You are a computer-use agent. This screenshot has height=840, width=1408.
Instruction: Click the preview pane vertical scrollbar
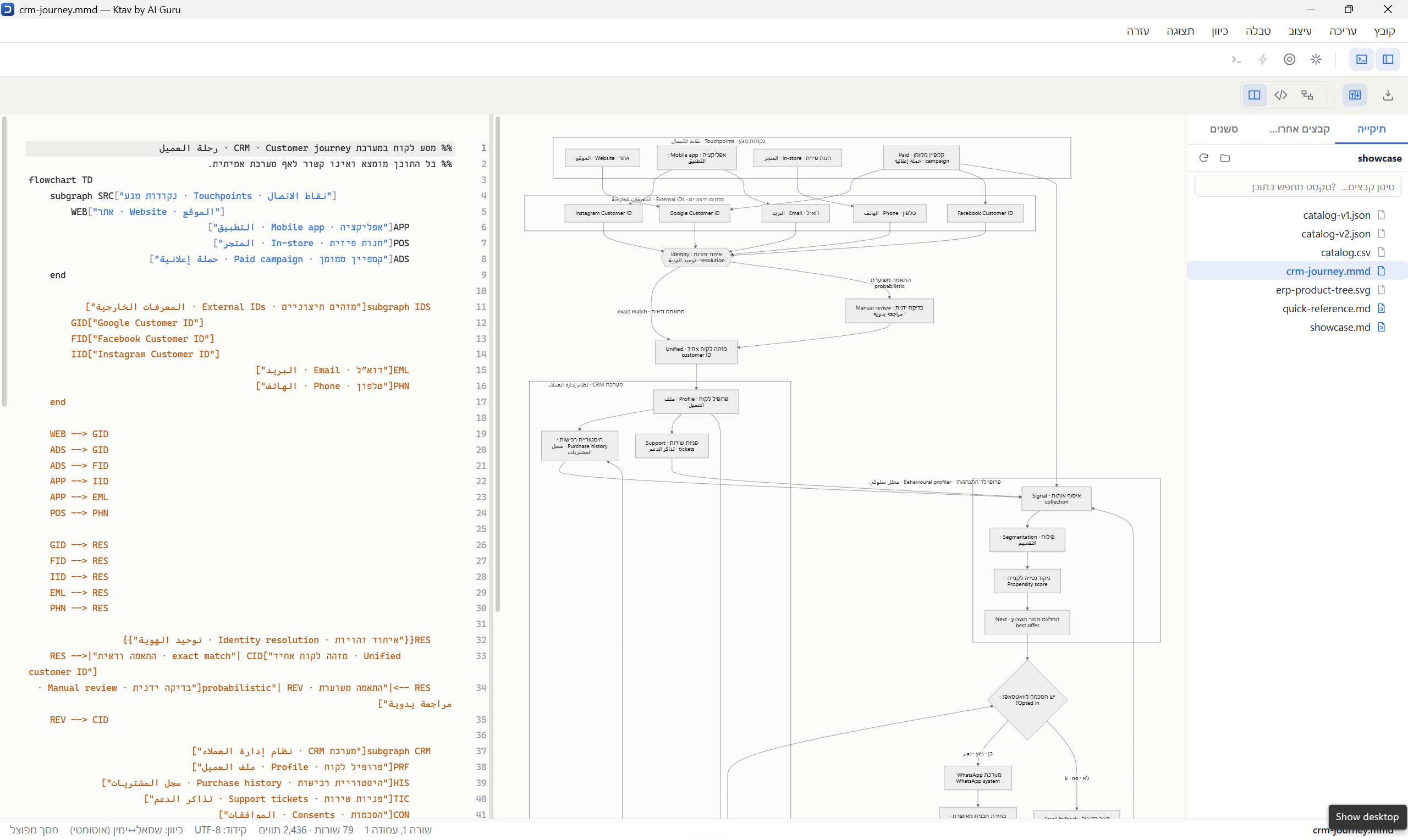[498, 364]
